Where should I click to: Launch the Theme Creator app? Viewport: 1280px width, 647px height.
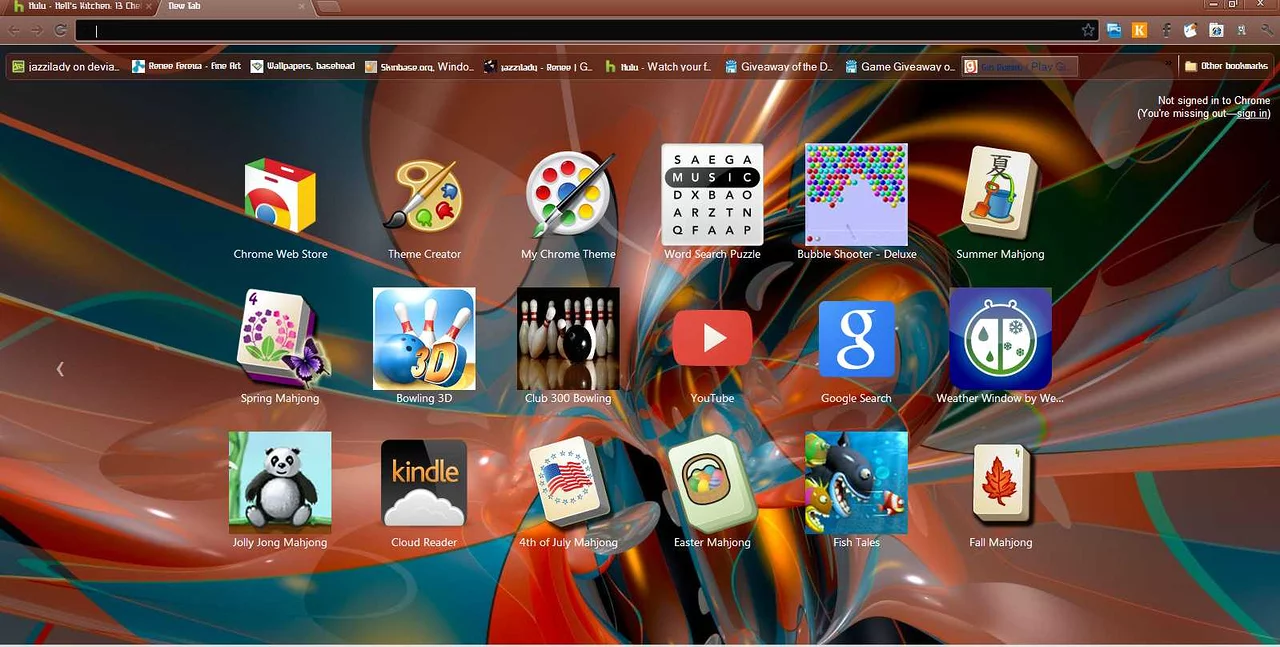click(424, 196)
